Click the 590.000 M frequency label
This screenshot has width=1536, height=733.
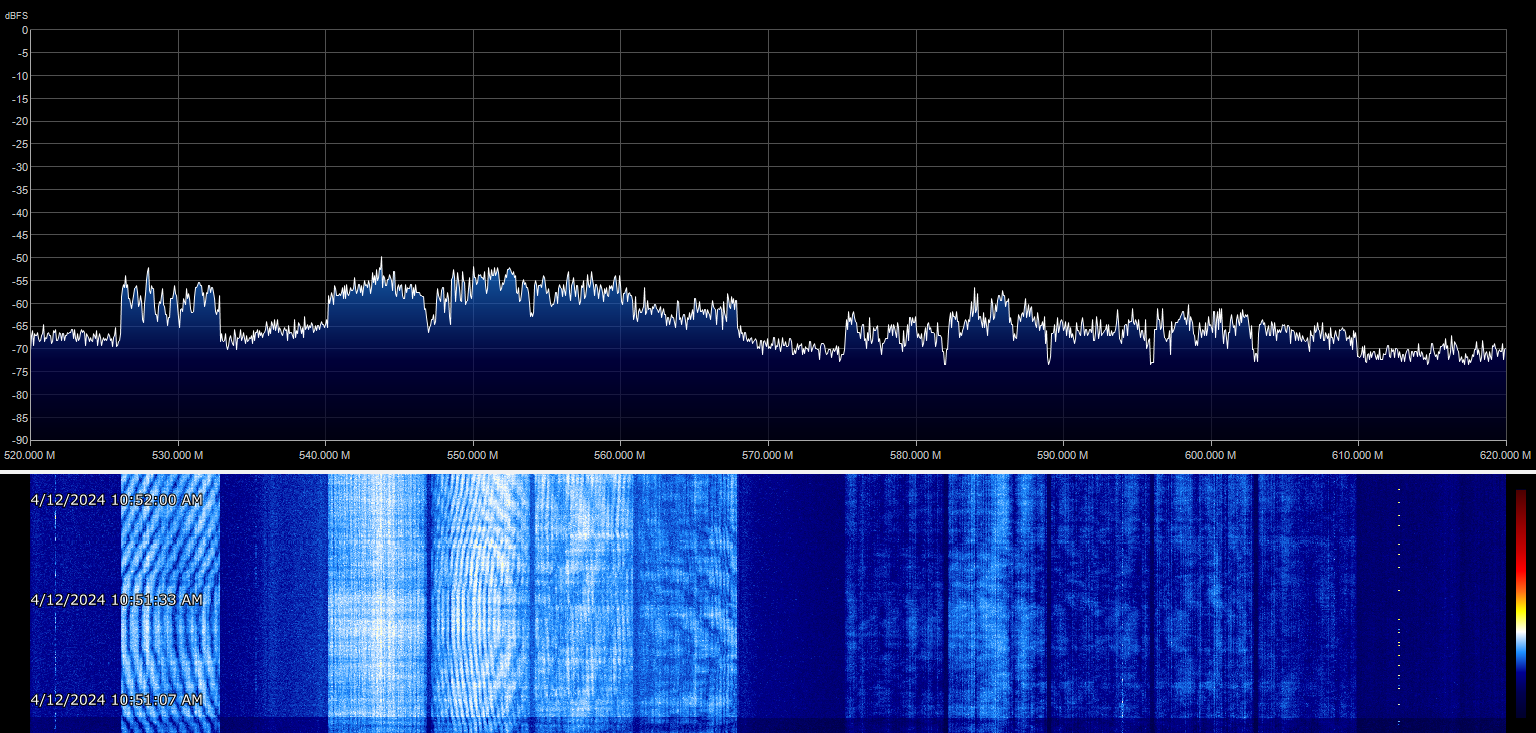[1063, 455]
